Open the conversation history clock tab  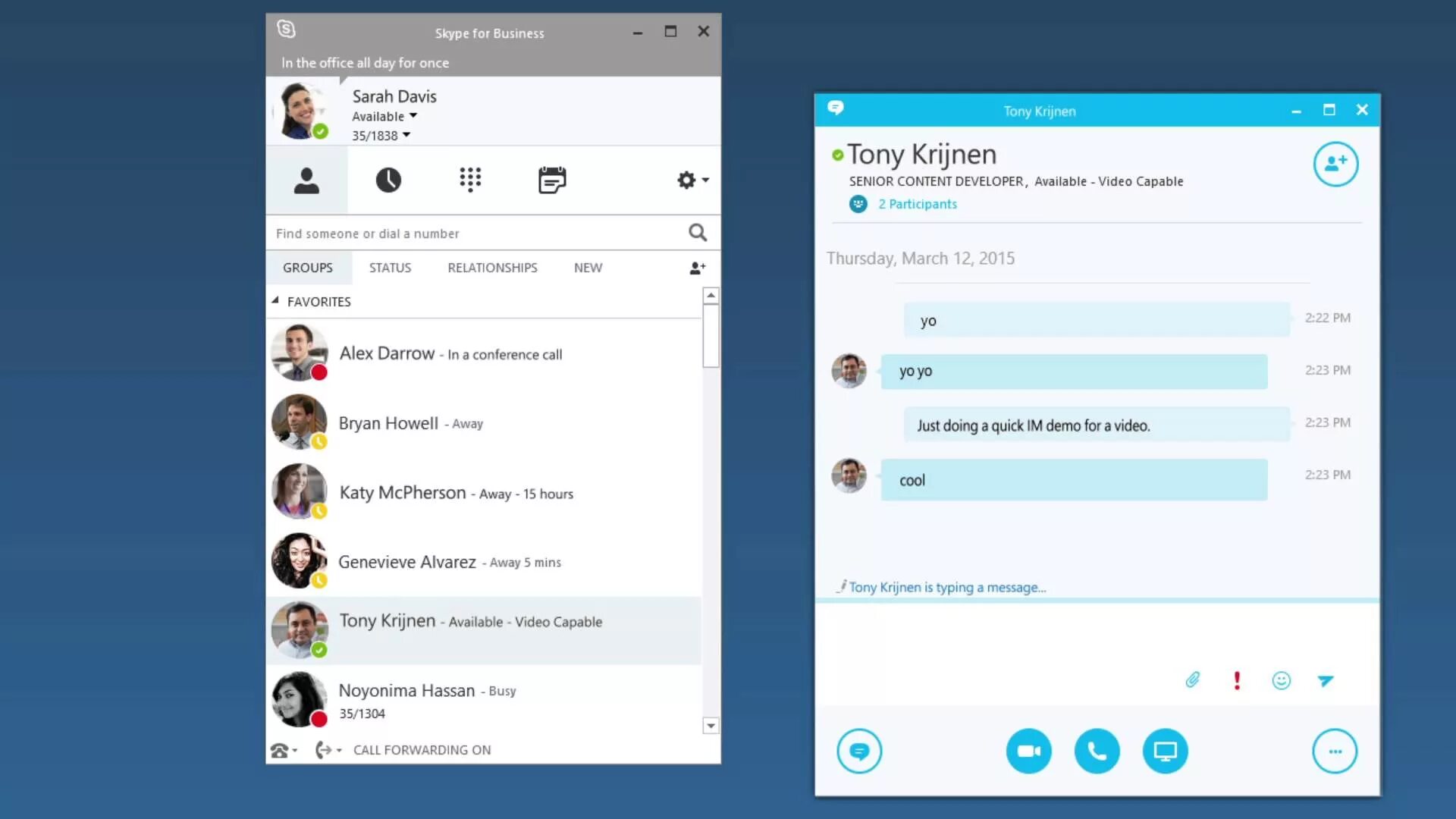388,180
